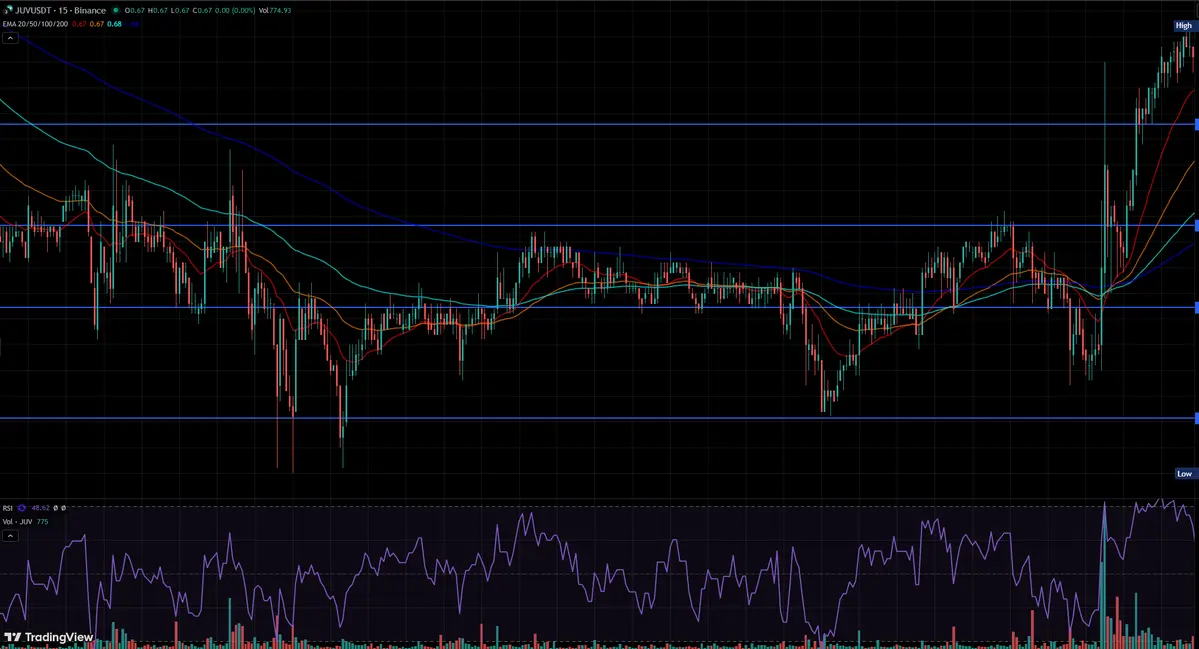Image resolution: width=1199 pixels, height=649 pixels.
Task: Click the High price label
Action: click(x=1184, y=25)
